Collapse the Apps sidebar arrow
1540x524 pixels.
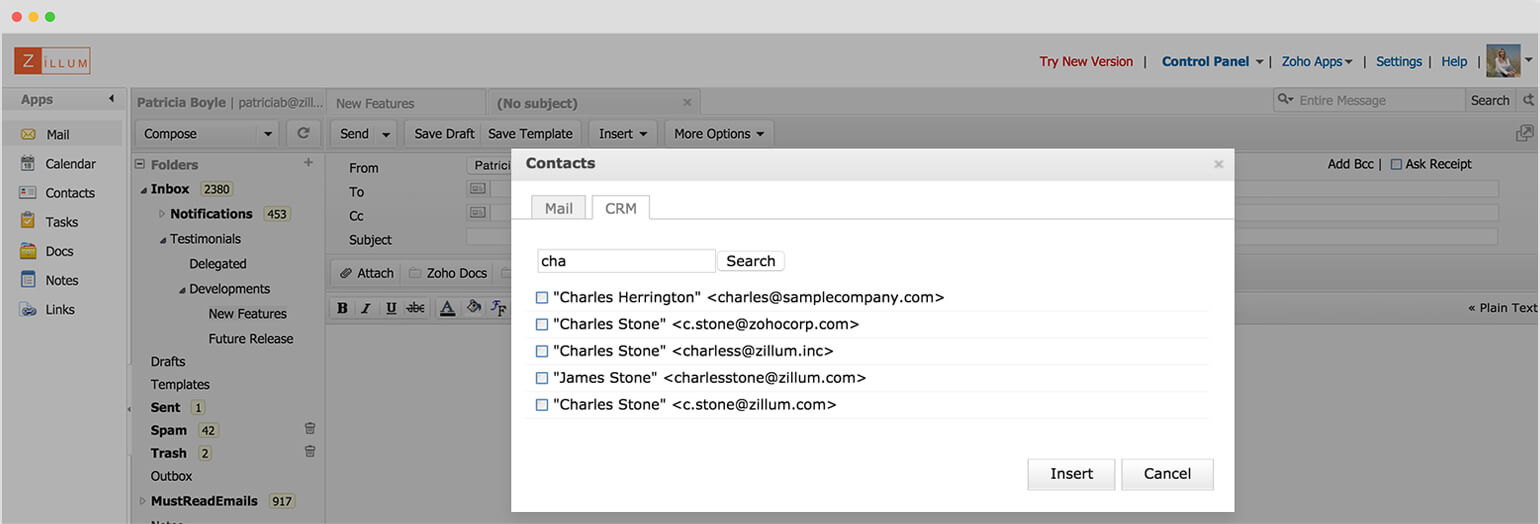point(111,99)
